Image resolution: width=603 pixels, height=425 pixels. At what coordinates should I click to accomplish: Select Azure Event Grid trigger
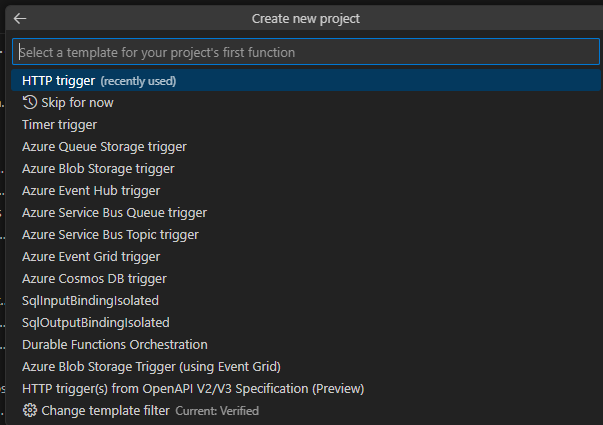[x=91, y=257]
